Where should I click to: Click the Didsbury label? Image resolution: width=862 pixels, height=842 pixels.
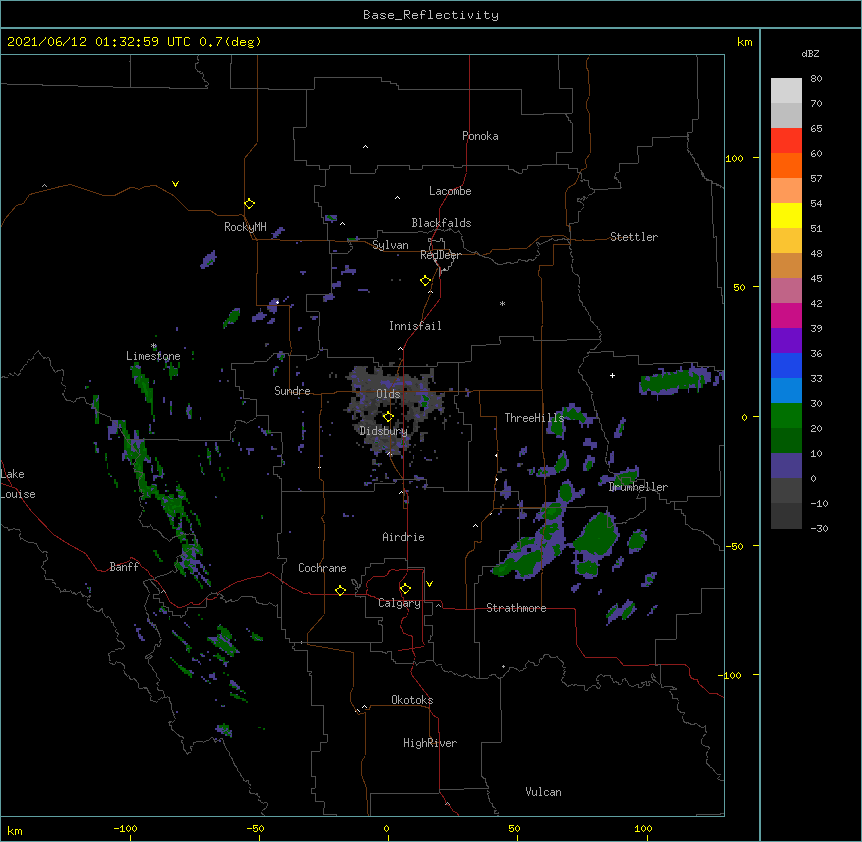point(383,431)
